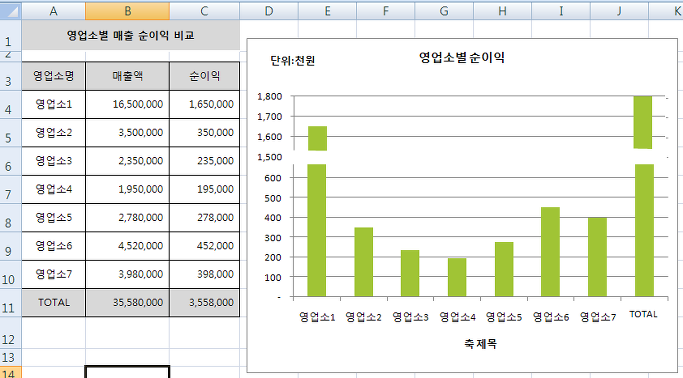
Task: Select cell with value 3,558,000
Action: tap(204, 303)
